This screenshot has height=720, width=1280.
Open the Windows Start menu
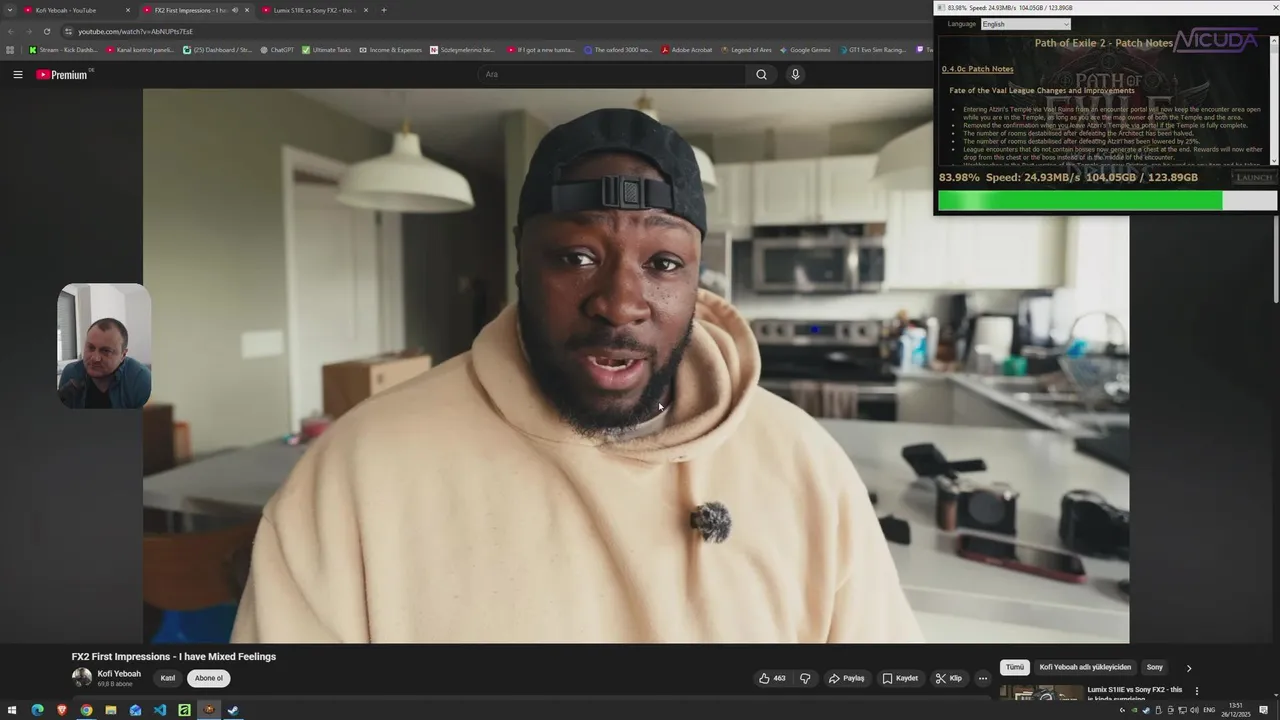(13, 710)
